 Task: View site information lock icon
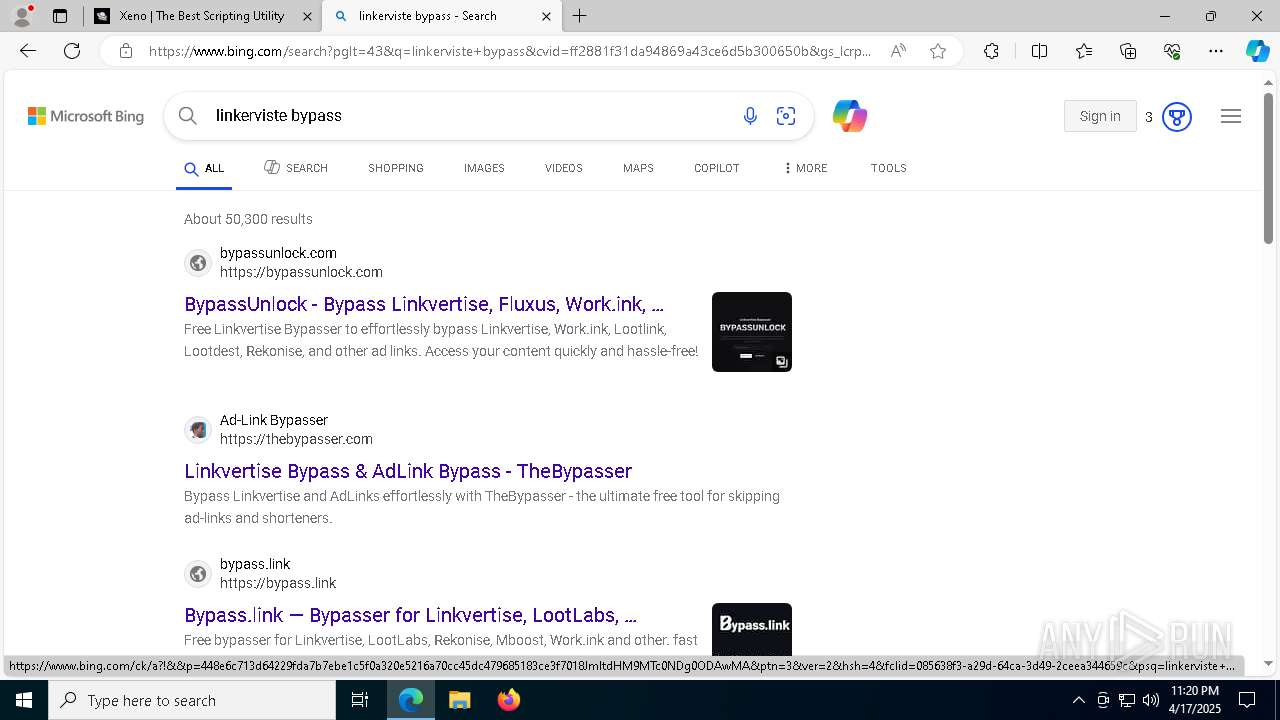125,51
